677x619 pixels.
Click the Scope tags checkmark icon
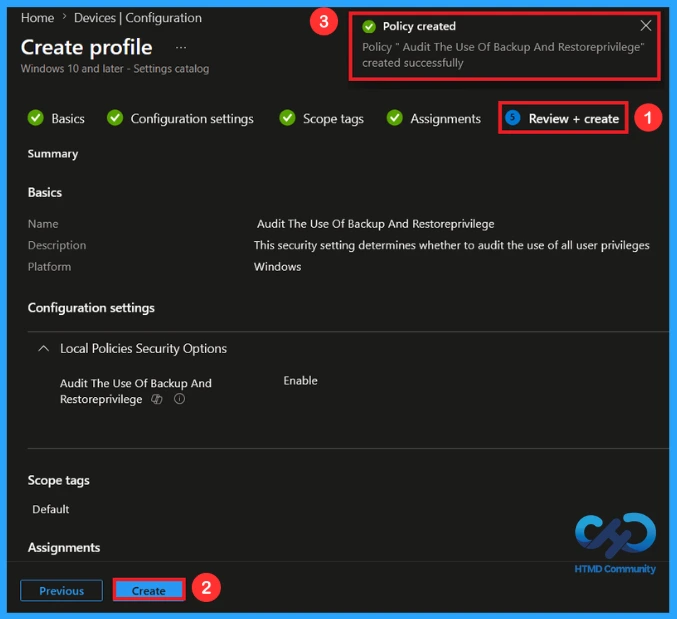pyautogui.click(x=287, y=118)
